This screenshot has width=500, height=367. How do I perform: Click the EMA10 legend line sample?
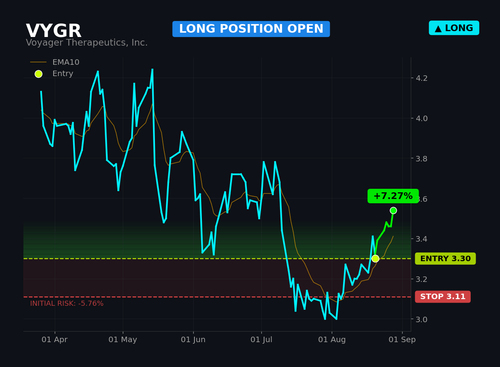(38, 62)
